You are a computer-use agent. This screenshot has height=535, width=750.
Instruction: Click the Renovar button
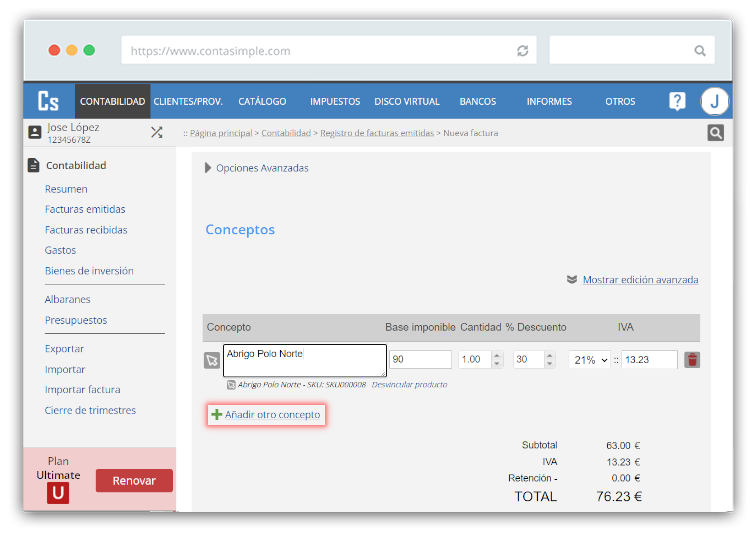pyautogui.click(x=134, y=480)
